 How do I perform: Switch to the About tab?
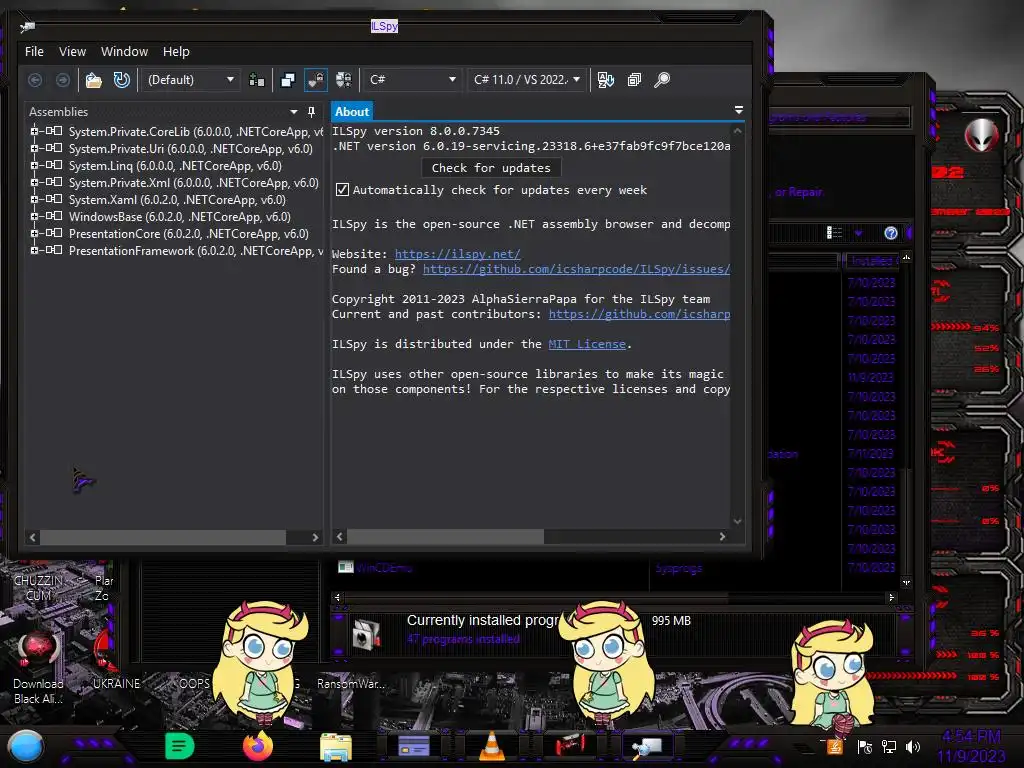point(352,112)
